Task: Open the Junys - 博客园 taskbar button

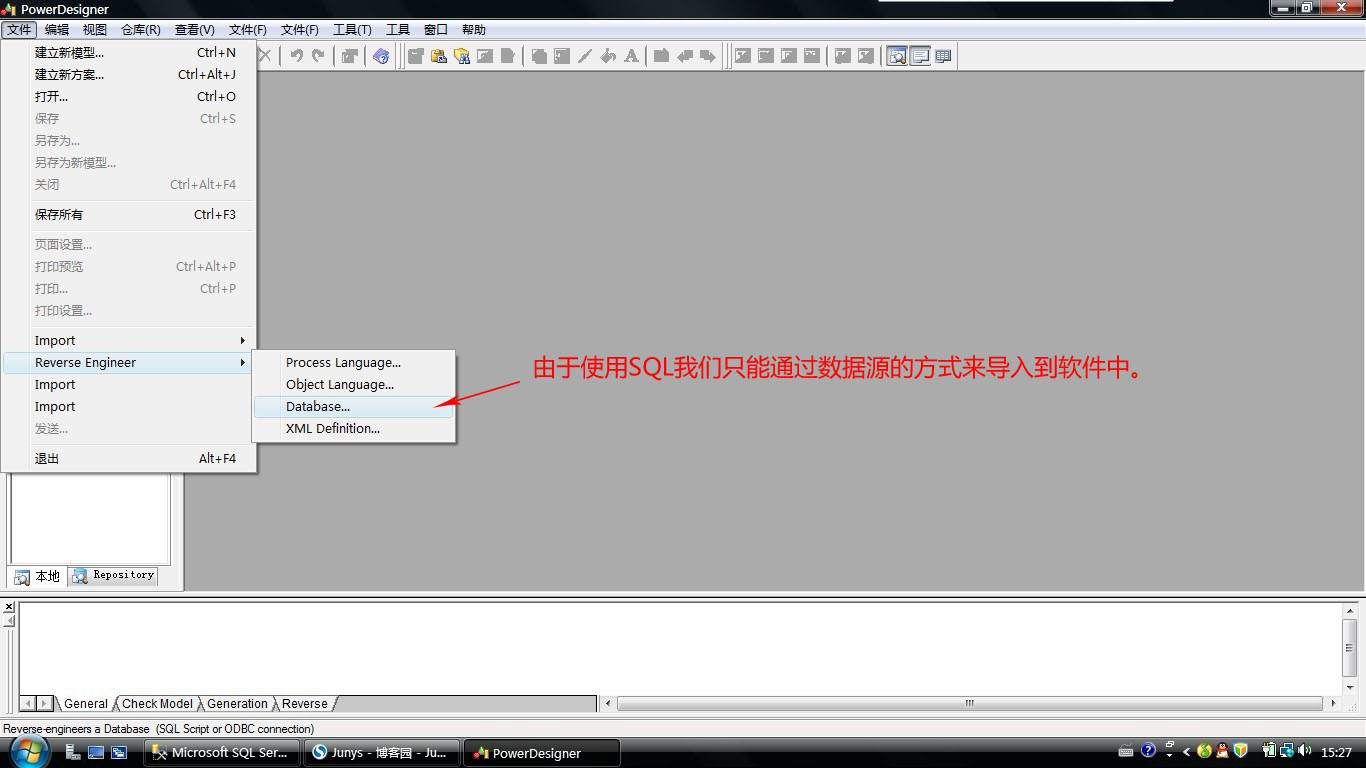Action: point(381,753)
